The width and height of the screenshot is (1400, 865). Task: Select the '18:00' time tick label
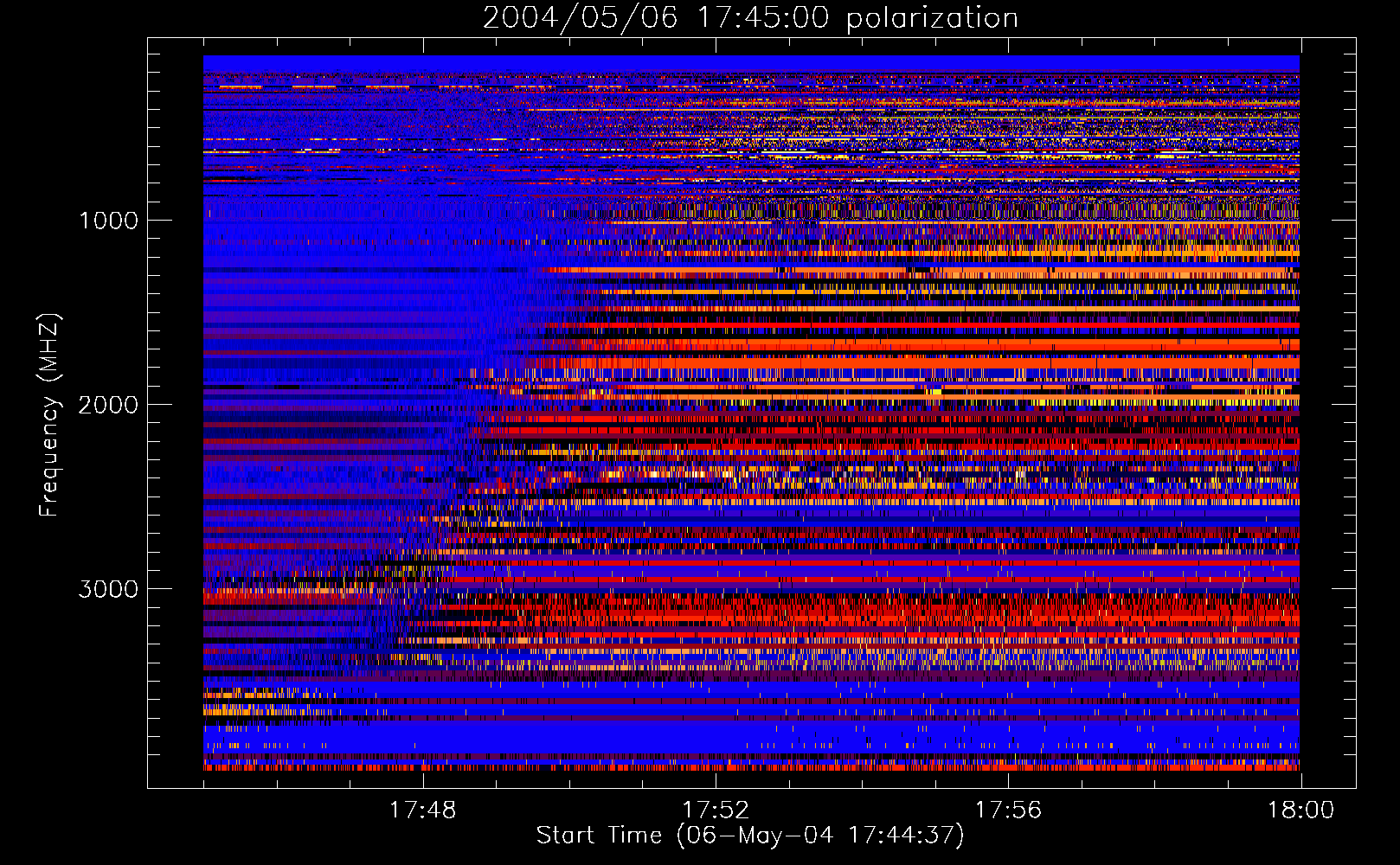(1301, 810)
